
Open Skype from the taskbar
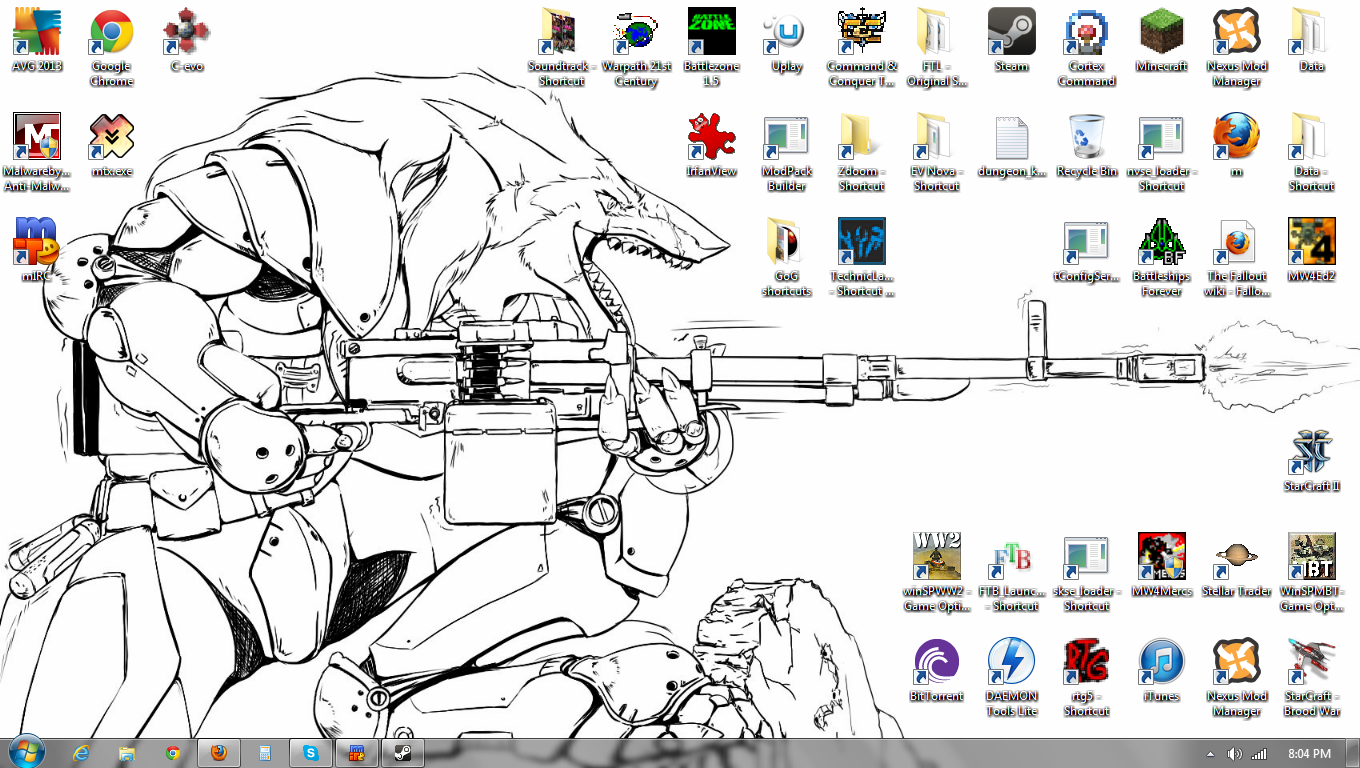click(x=311, y=753)
